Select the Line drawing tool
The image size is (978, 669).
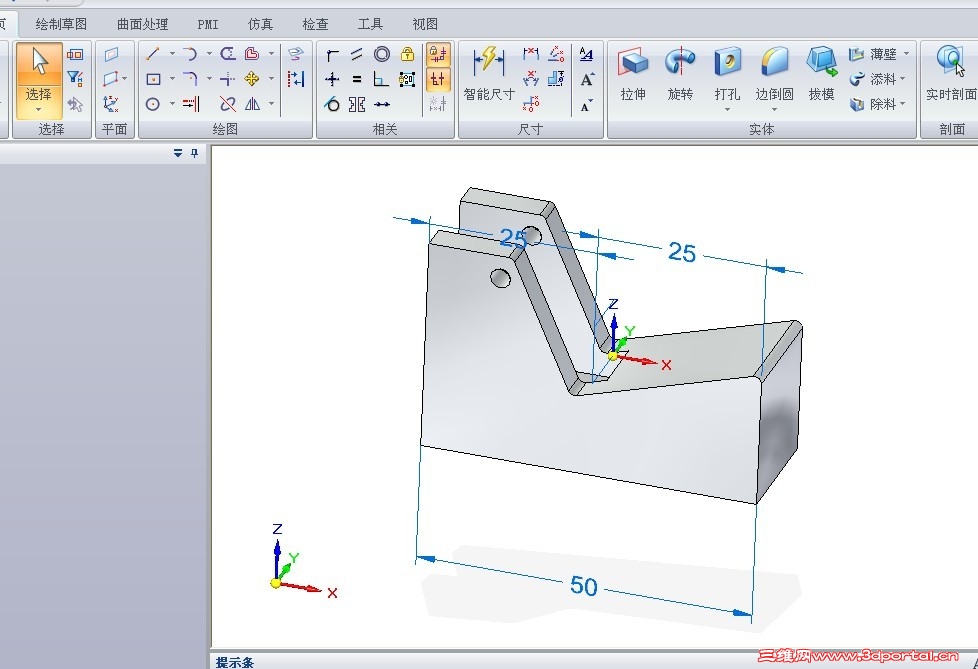[x=153, y=54]
